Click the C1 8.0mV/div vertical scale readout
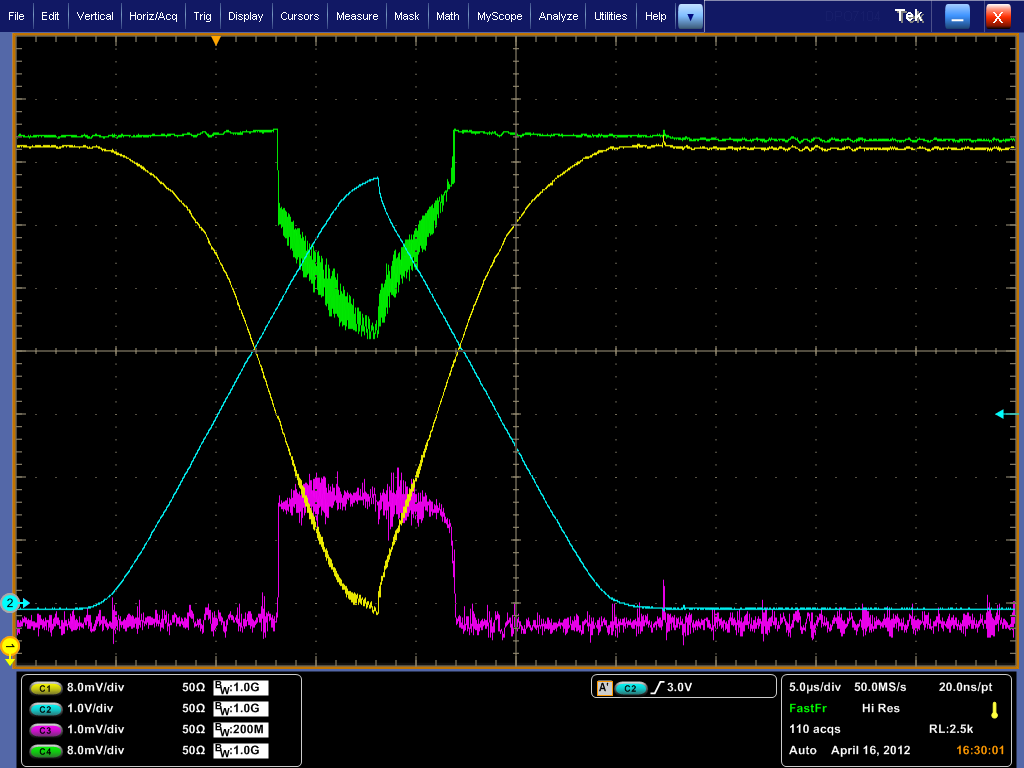Image resolution: width=1024 pixels, height=768 pixels. (x=96, y=688)
